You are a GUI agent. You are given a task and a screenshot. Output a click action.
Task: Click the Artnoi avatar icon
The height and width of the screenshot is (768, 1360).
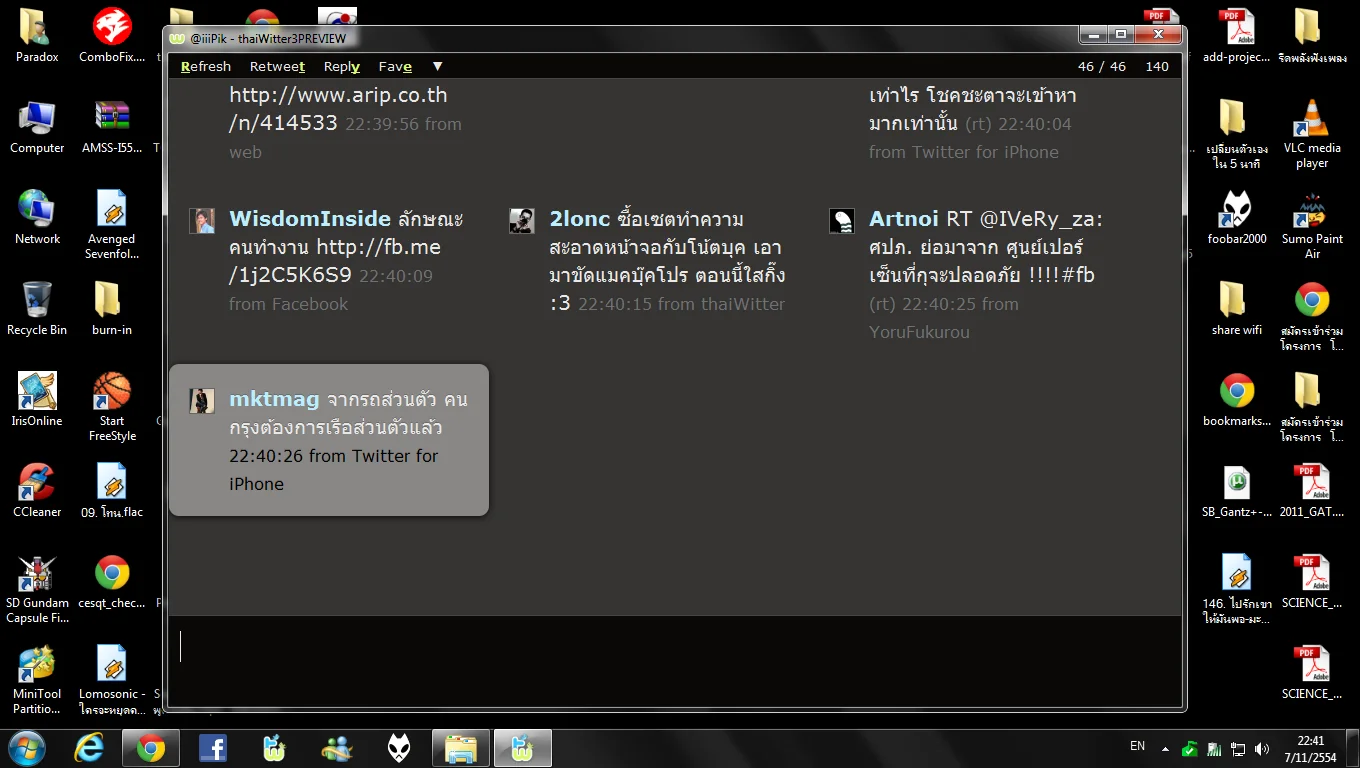842,221
